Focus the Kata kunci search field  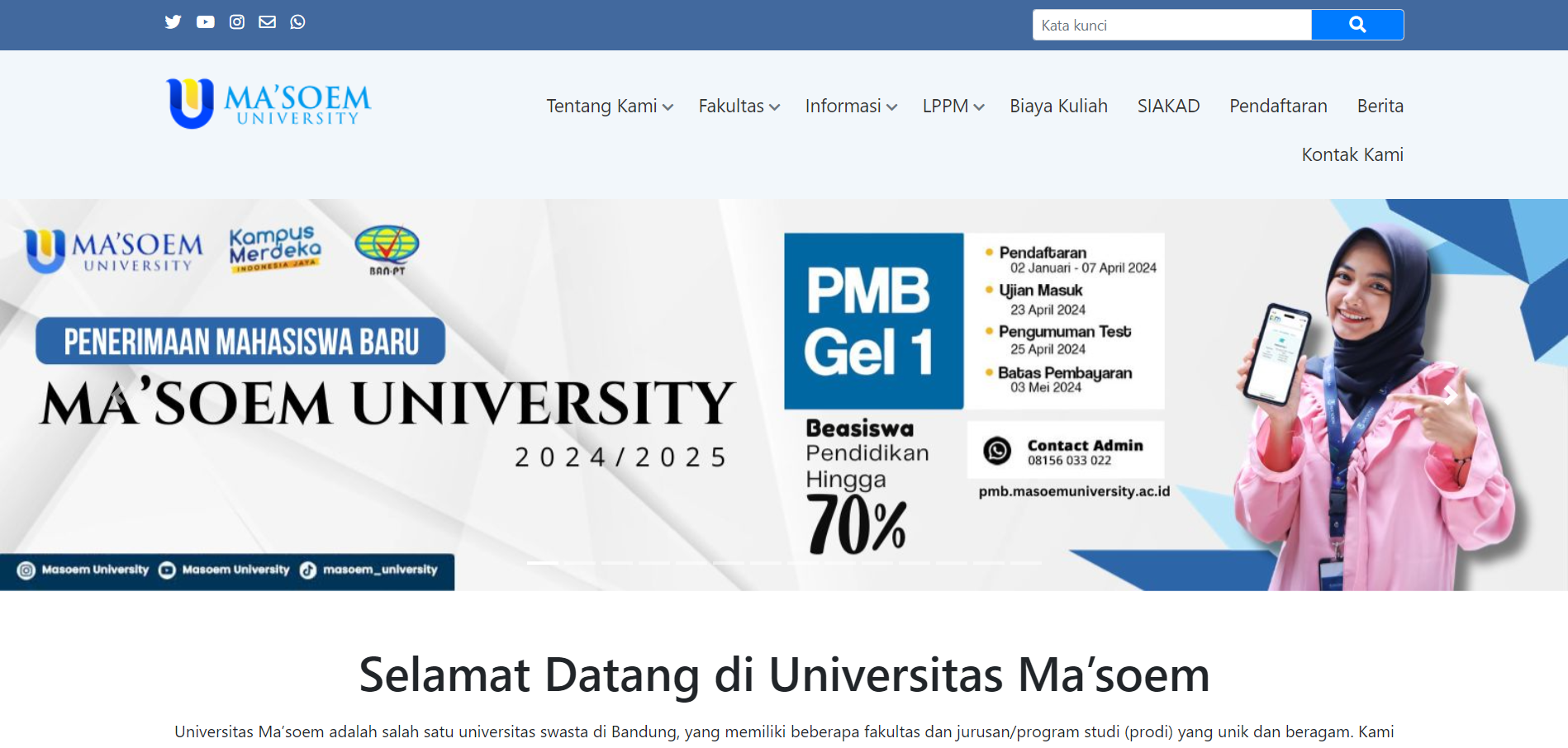1172,25
